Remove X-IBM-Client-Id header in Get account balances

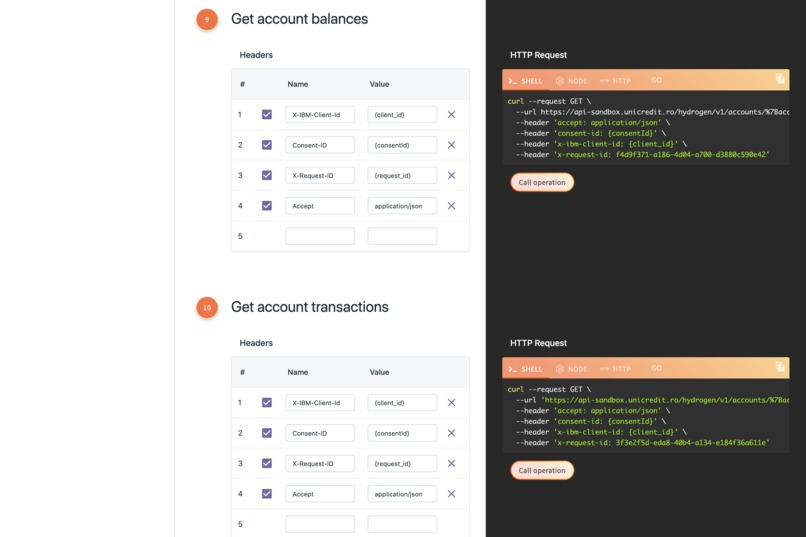pos(451,115)
